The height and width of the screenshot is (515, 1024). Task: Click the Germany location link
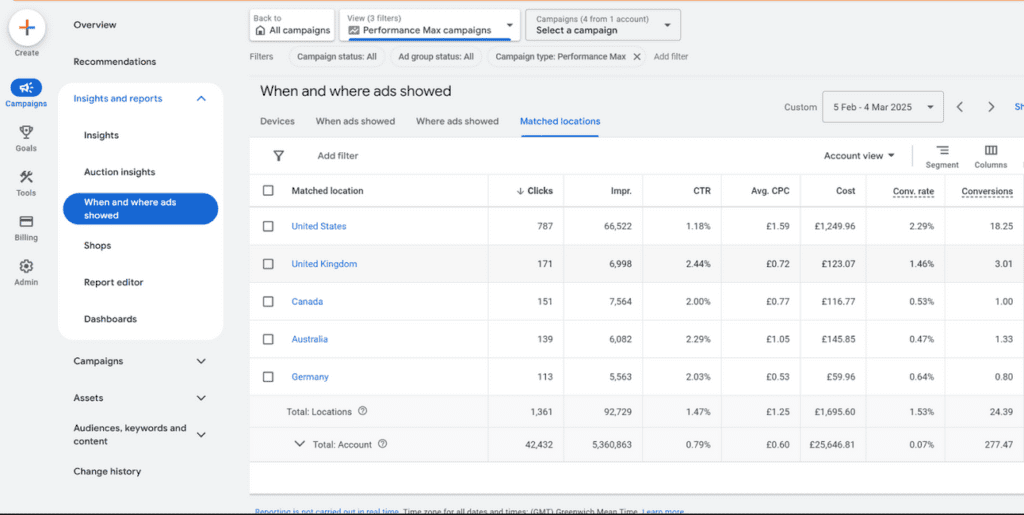pos(310,377)
